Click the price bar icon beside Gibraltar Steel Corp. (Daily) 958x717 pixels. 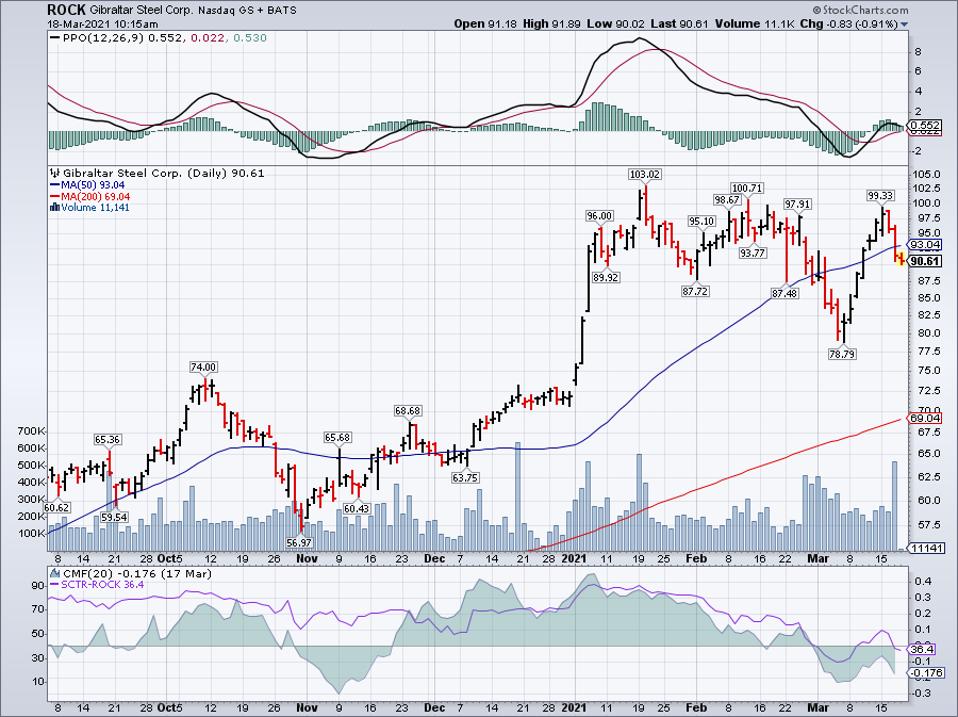[x=55, y=173]
